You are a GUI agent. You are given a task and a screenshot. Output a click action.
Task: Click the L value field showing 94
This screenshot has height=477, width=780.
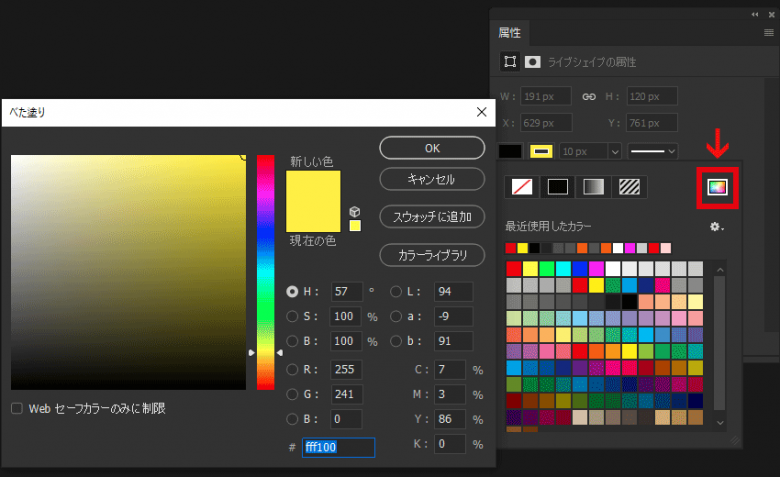coord(453,291)
